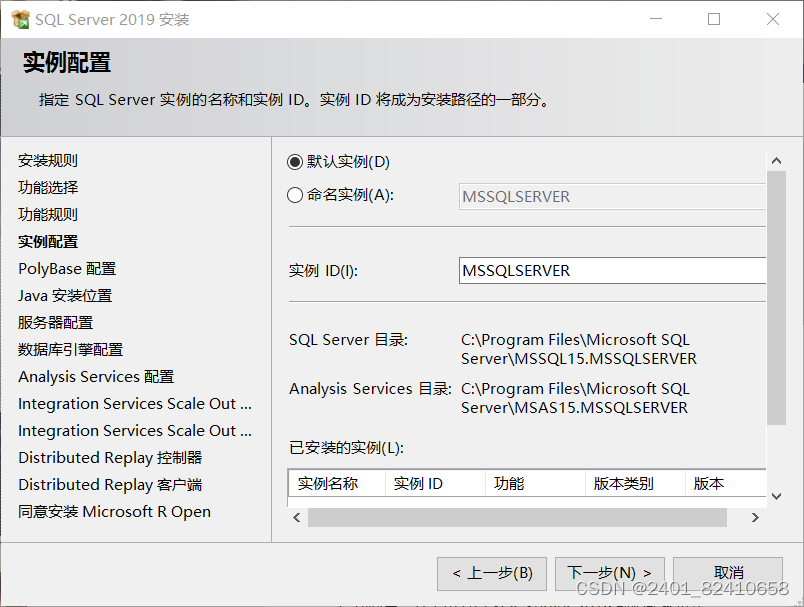Click the 实例名称 column header
804x607 pixels.
pos(337,483)
